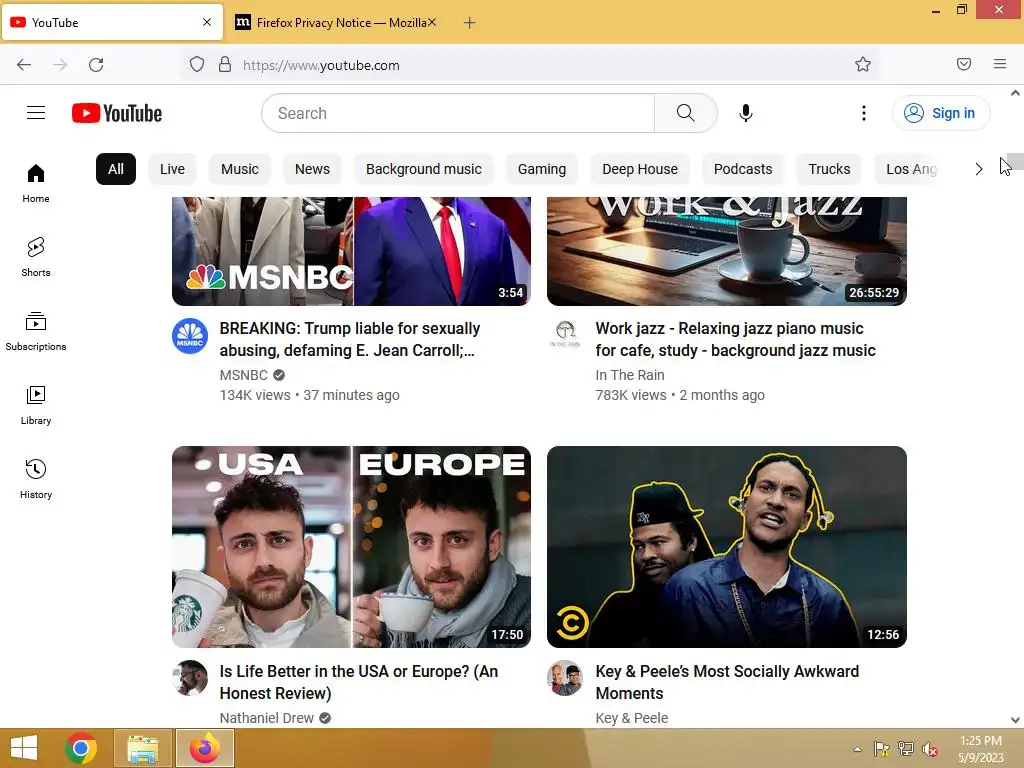The width and height of the screenshot is (1024, 768).
Task: Click the In The Rain avatar
Action: [565, 336]
